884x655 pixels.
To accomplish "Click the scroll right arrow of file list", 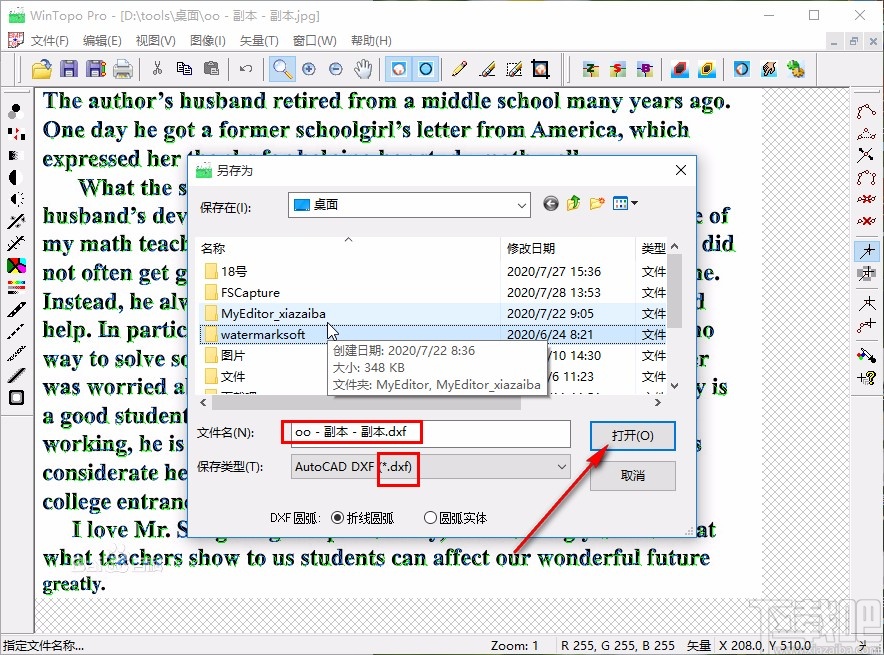I will [x=657, y=402].
